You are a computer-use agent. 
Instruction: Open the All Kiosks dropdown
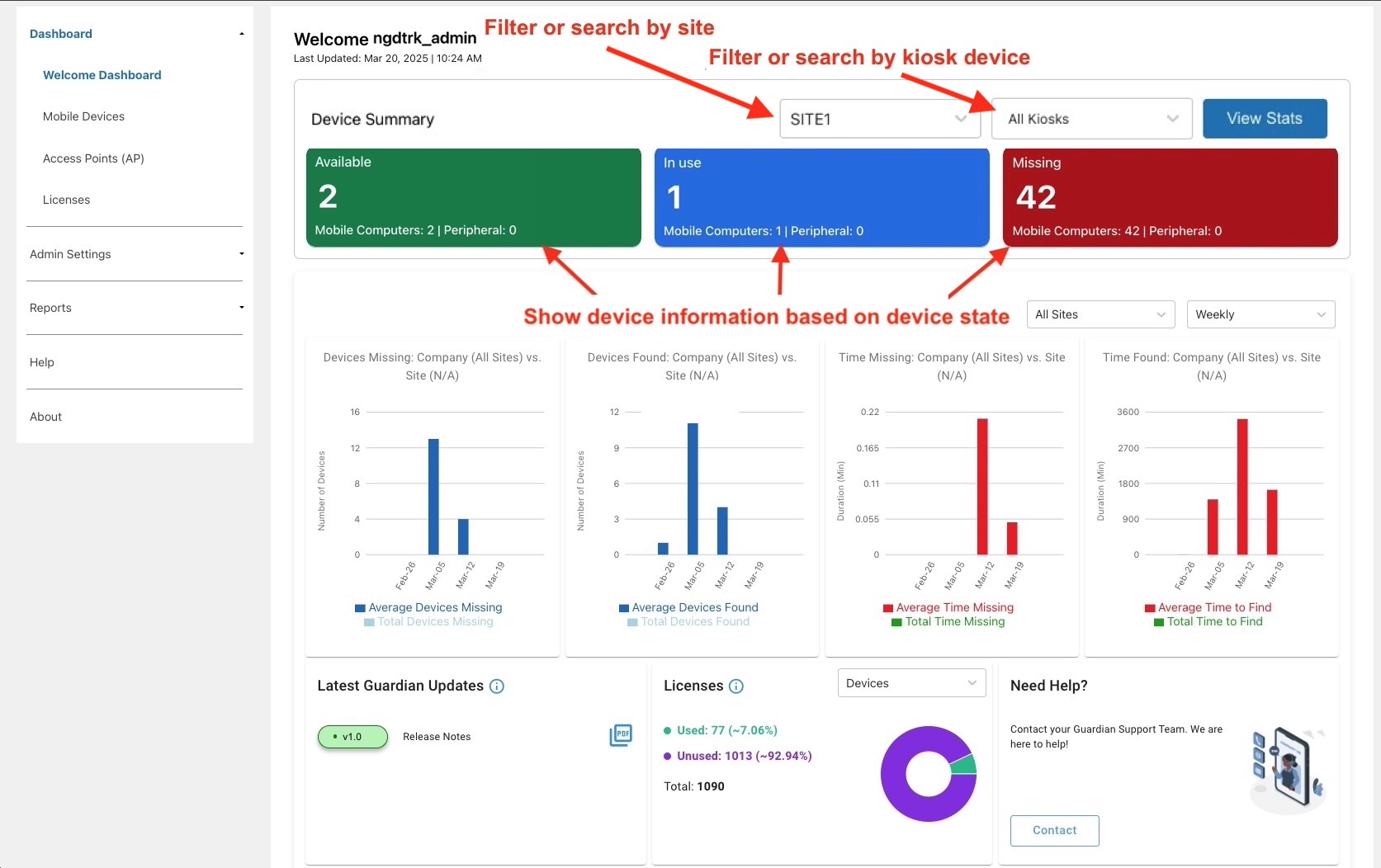tap(1091, 120)
